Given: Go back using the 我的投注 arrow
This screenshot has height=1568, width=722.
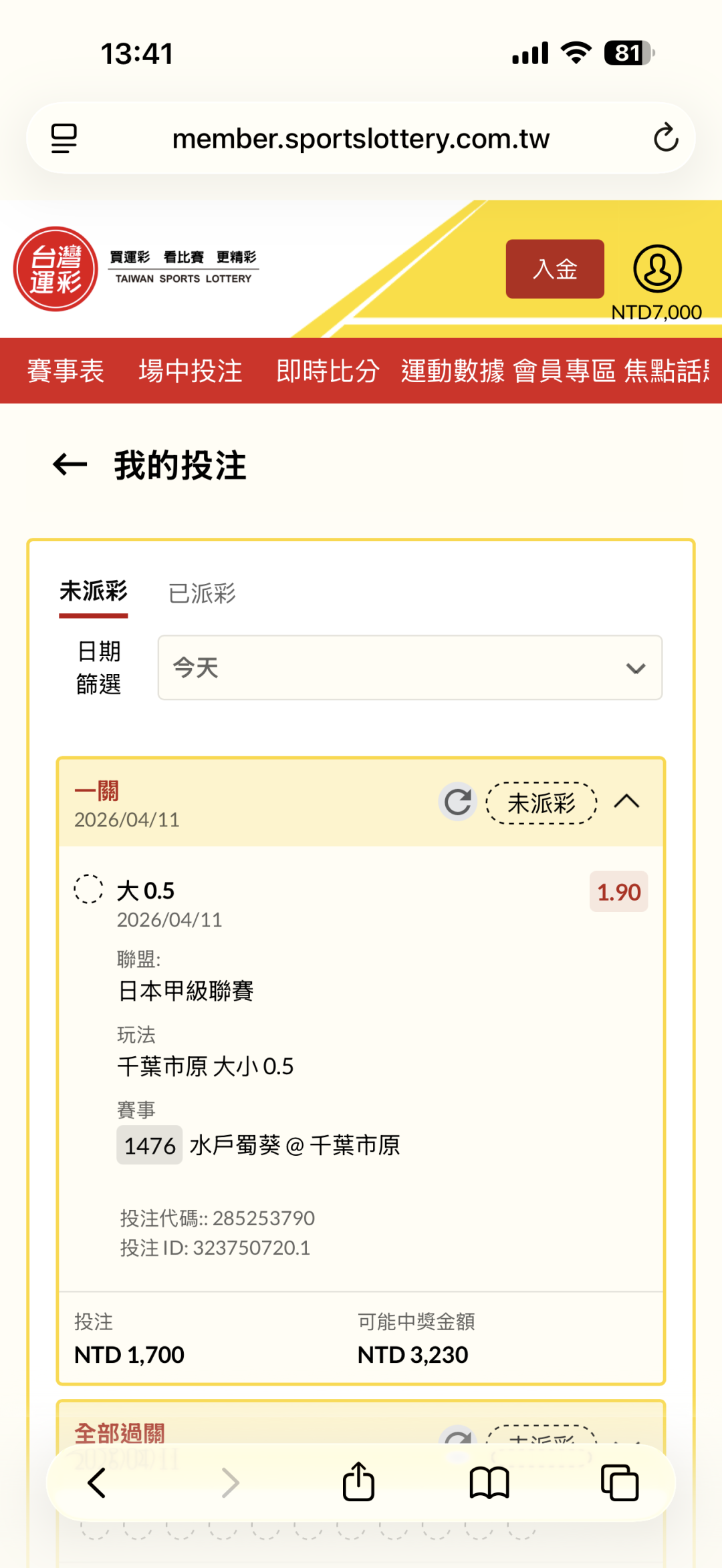Looking at the screenshot, I should [70, 465].
